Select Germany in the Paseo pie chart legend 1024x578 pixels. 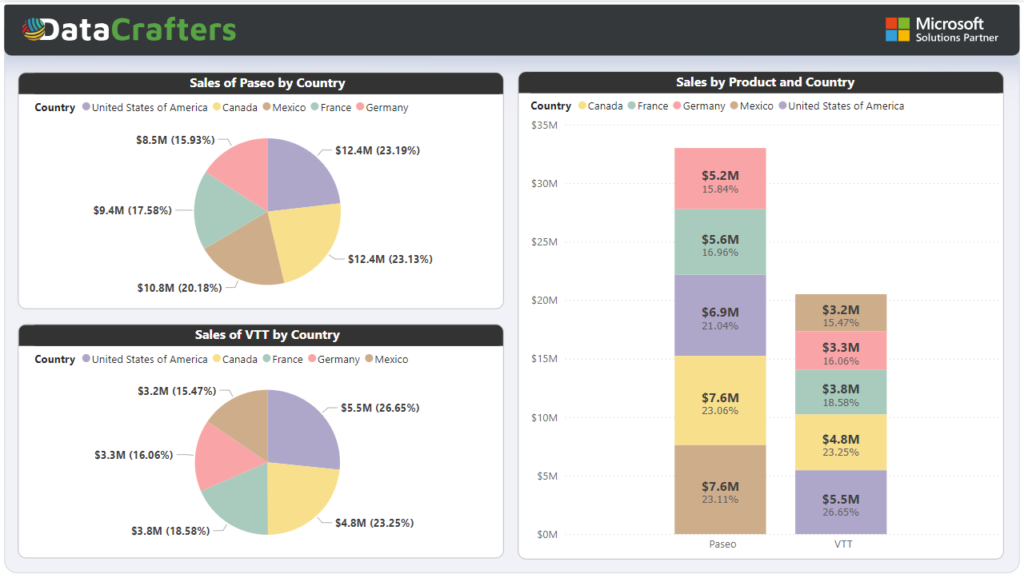click(387, 108)
